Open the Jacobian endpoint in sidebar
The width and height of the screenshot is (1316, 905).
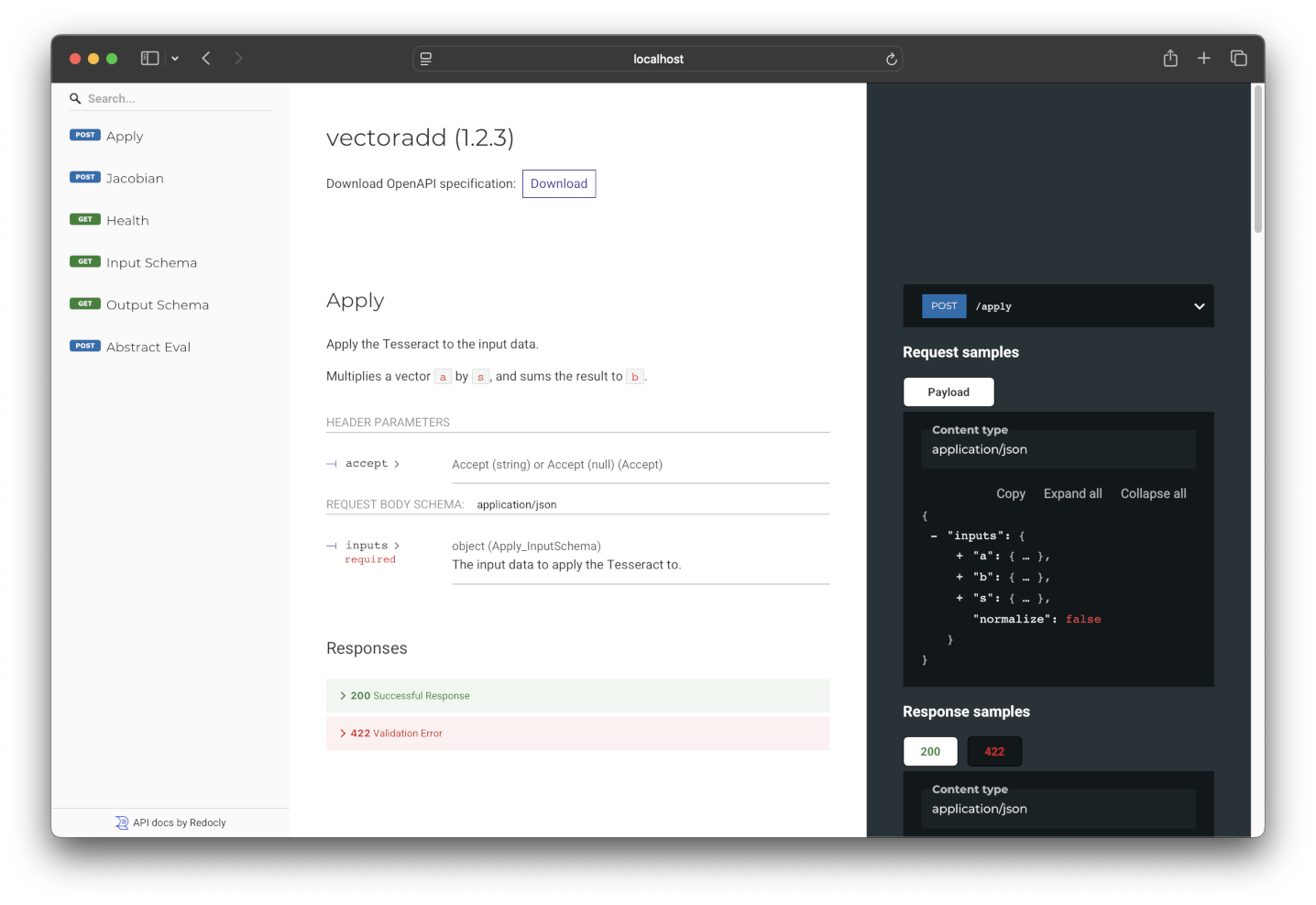click(x=170, y=178)
